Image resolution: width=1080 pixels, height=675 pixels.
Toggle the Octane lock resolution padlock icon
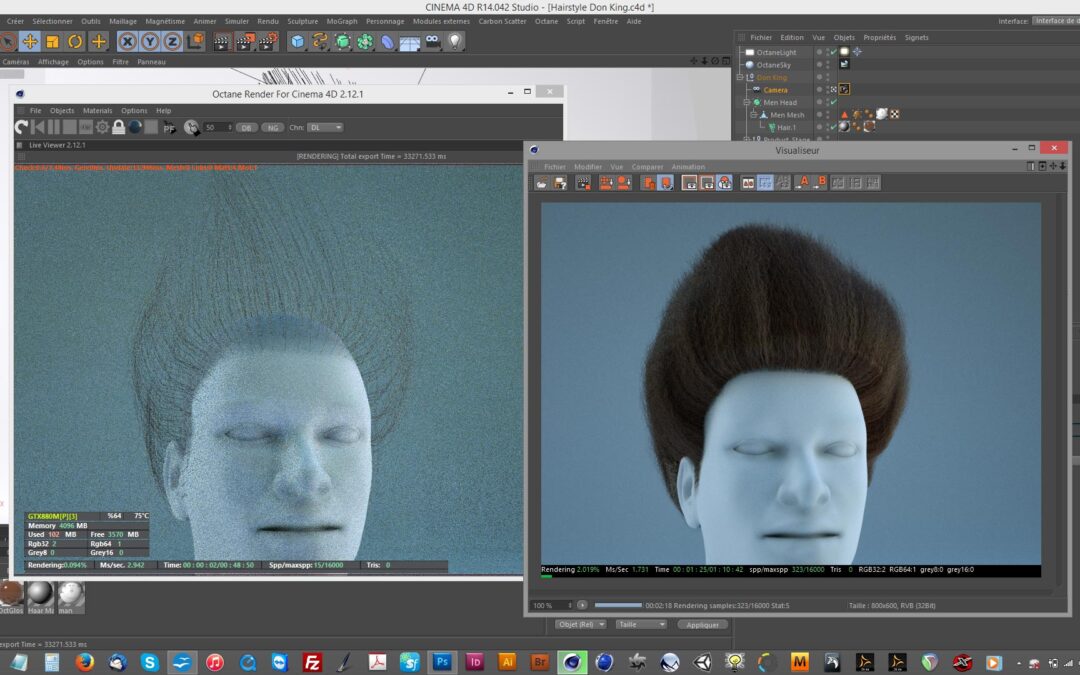click(x=118, y=127)
